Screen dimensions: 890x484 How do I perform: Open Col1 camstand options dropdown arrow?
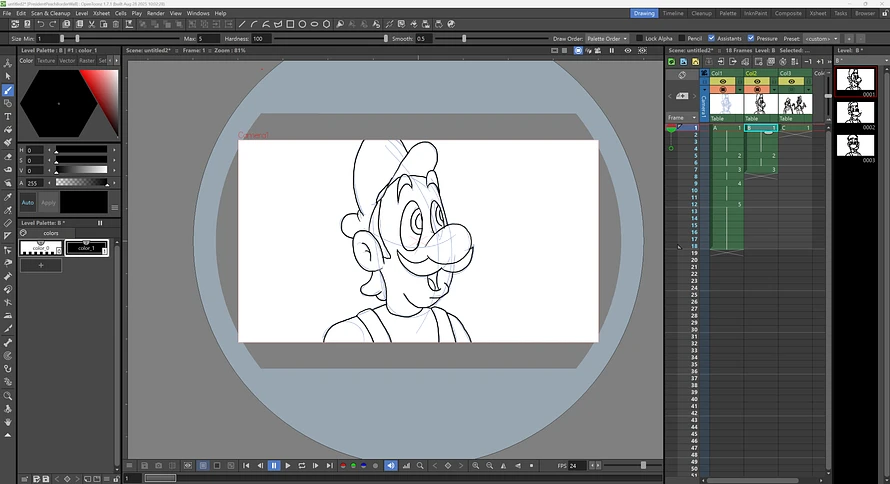(740, 90)
